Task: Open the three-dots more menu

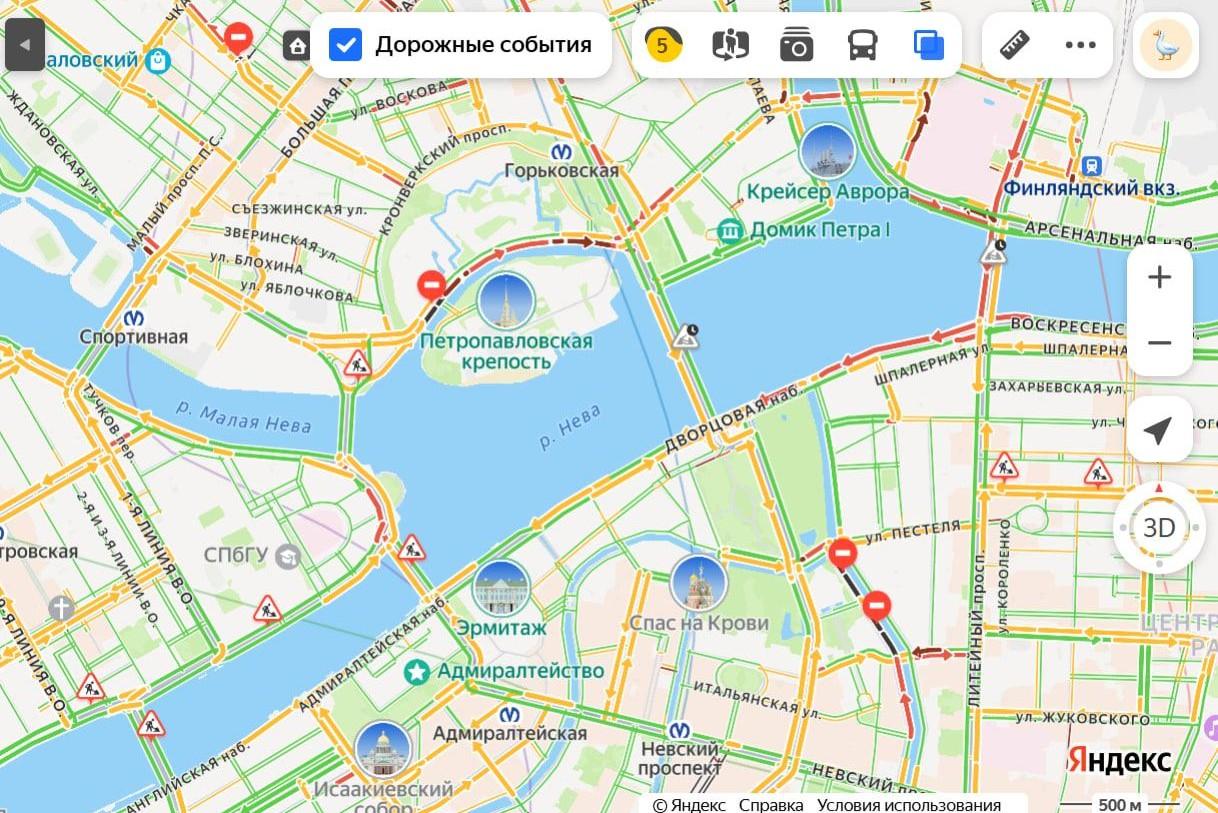Action: [x=1080, y=45]
